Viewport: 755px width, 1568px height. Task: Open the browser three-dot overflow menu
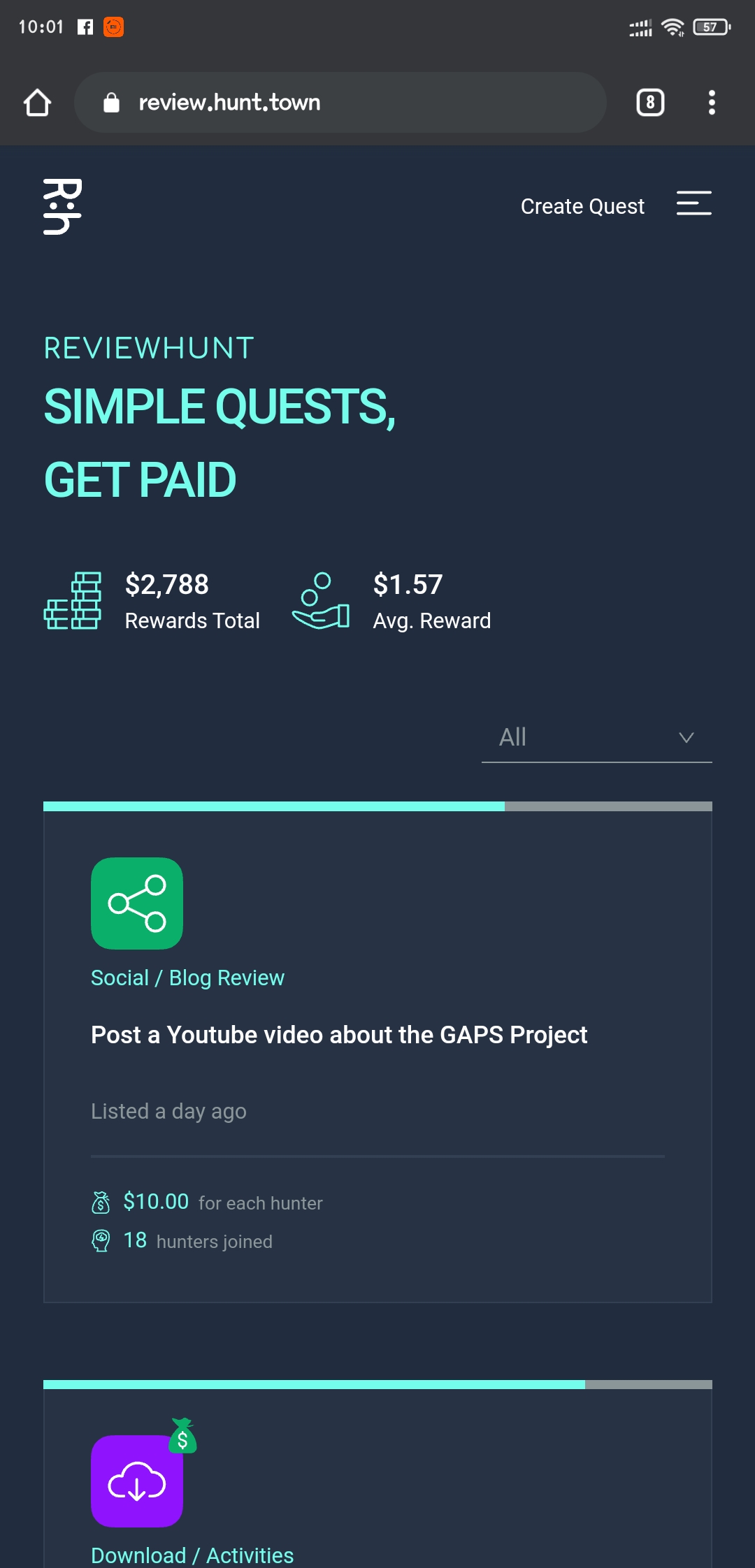coord(712,102)
